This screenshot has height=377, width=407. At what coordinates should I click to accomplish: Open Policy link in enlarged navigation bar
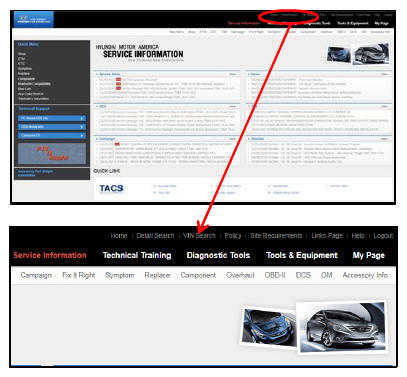coord(233,236)
